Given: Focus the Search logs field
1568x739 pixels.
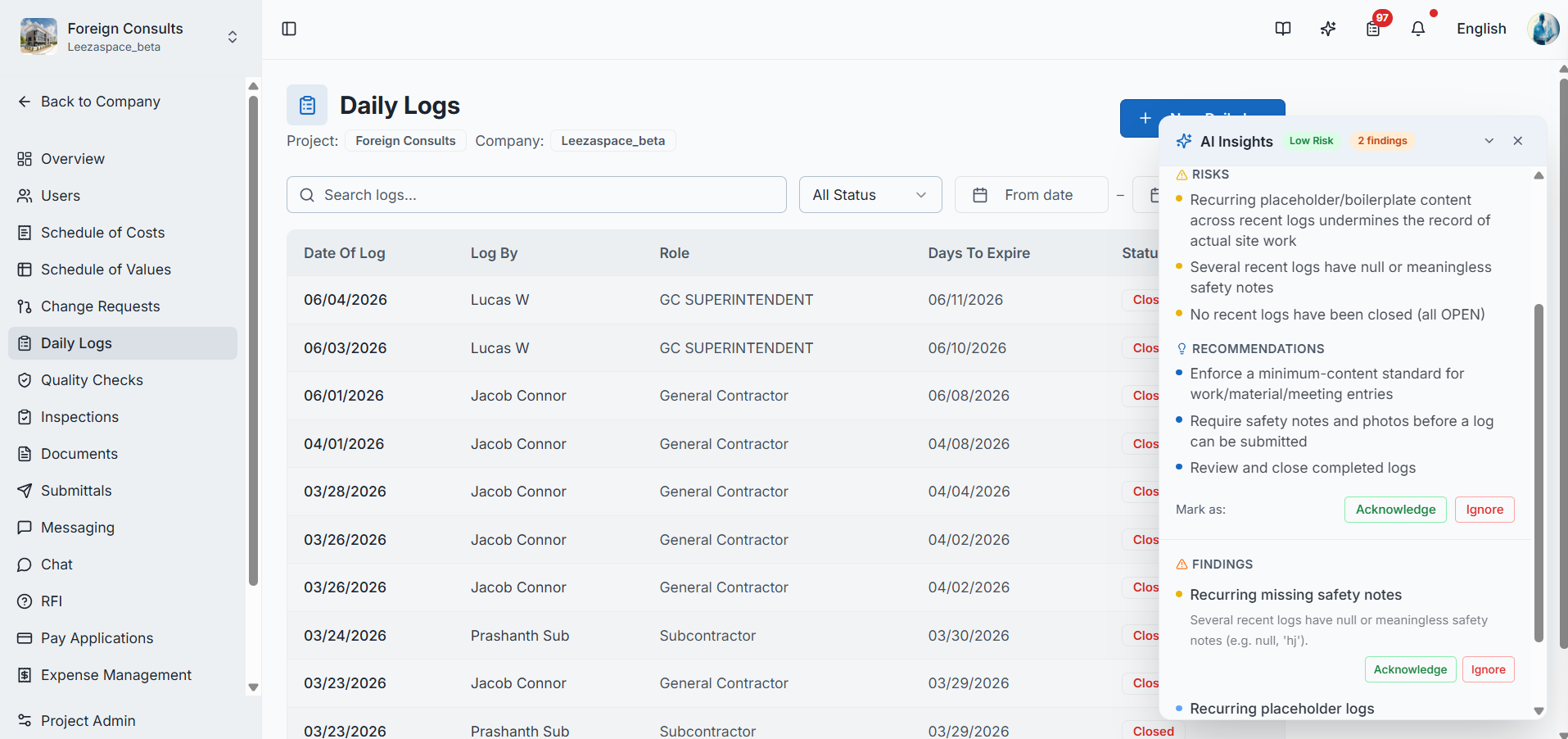Looking at the screenshot, I should pos(536,195).
